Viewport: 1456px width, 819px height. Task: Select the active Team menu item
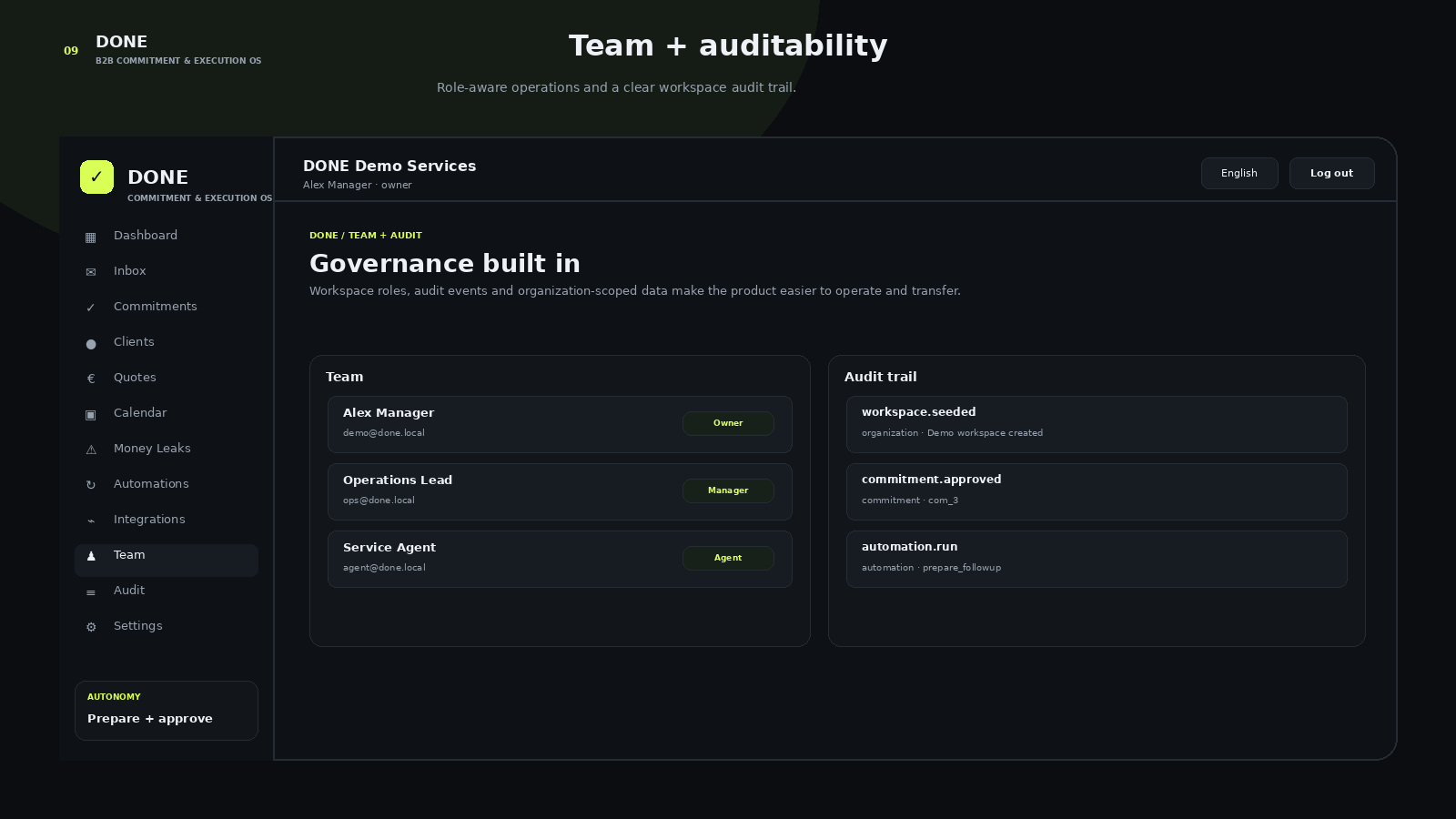pyautogui.click(x=167, y=561)
